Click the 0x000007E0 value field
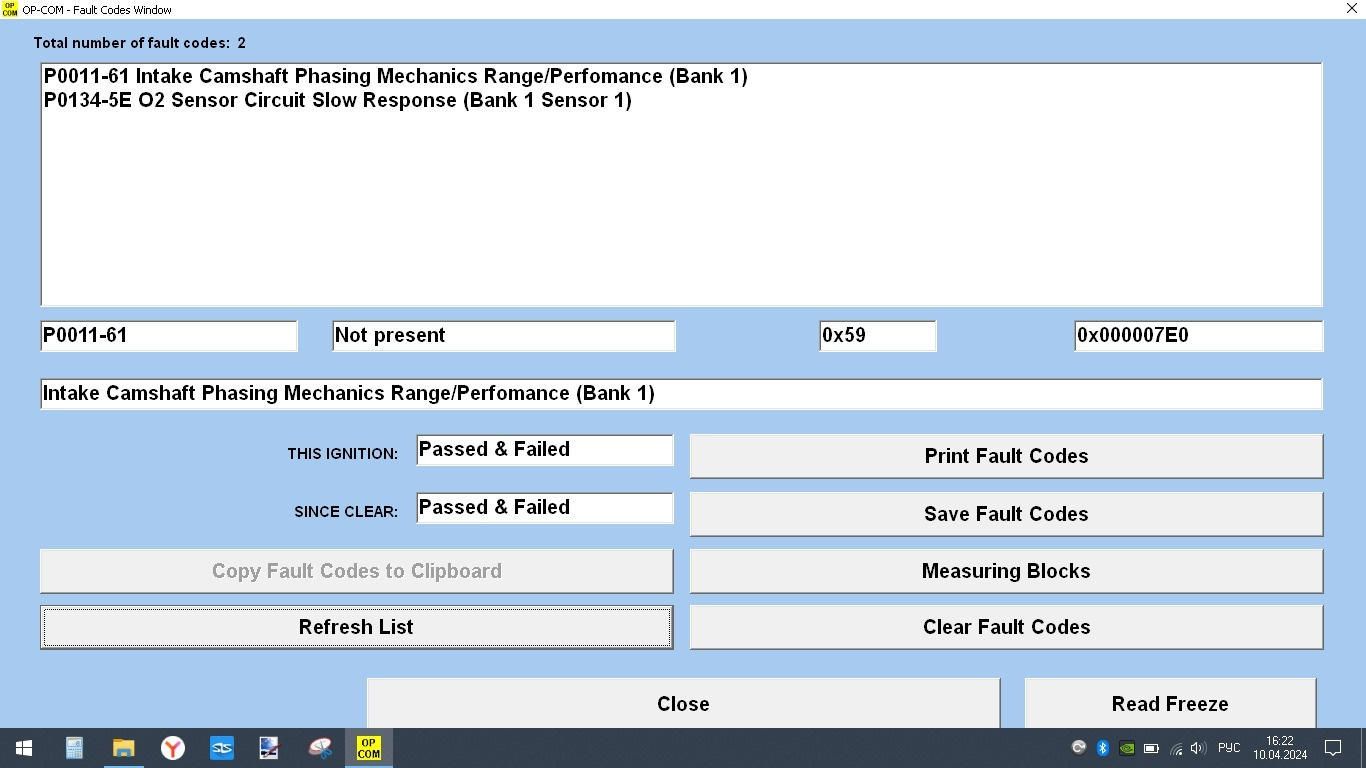1366x768 pixels. [x=1199, y=336]
